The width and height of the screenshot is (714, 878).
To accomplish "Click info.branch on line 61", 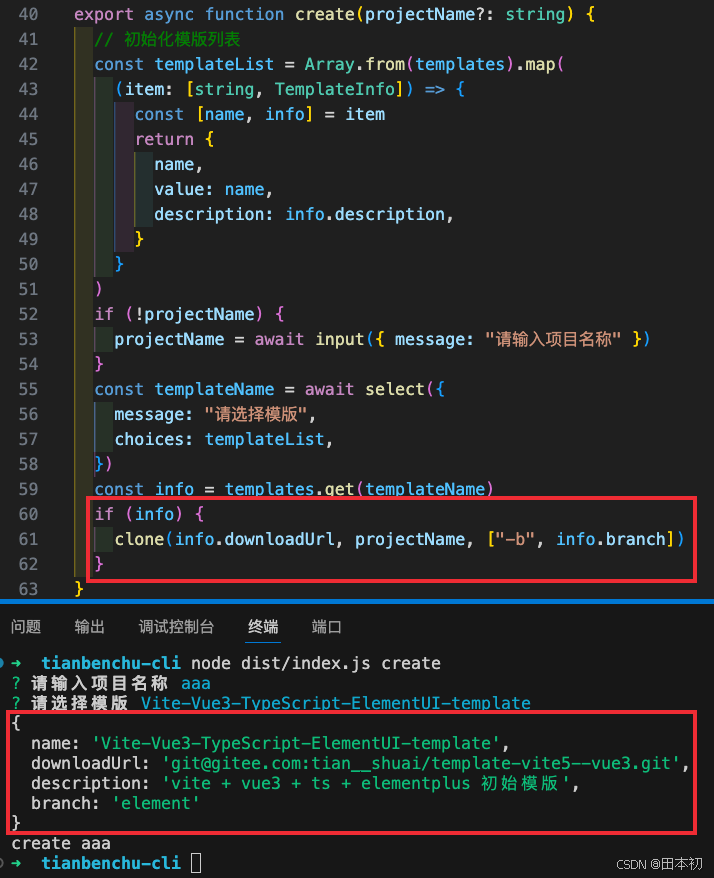I will coord(610,539).
